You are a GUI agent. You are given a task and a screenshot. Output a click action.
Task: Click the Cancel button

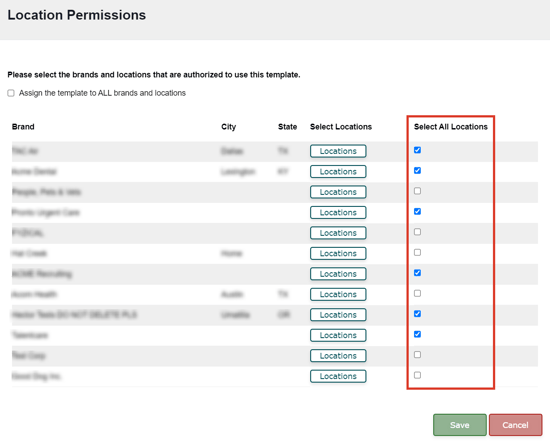coord(515,425)
